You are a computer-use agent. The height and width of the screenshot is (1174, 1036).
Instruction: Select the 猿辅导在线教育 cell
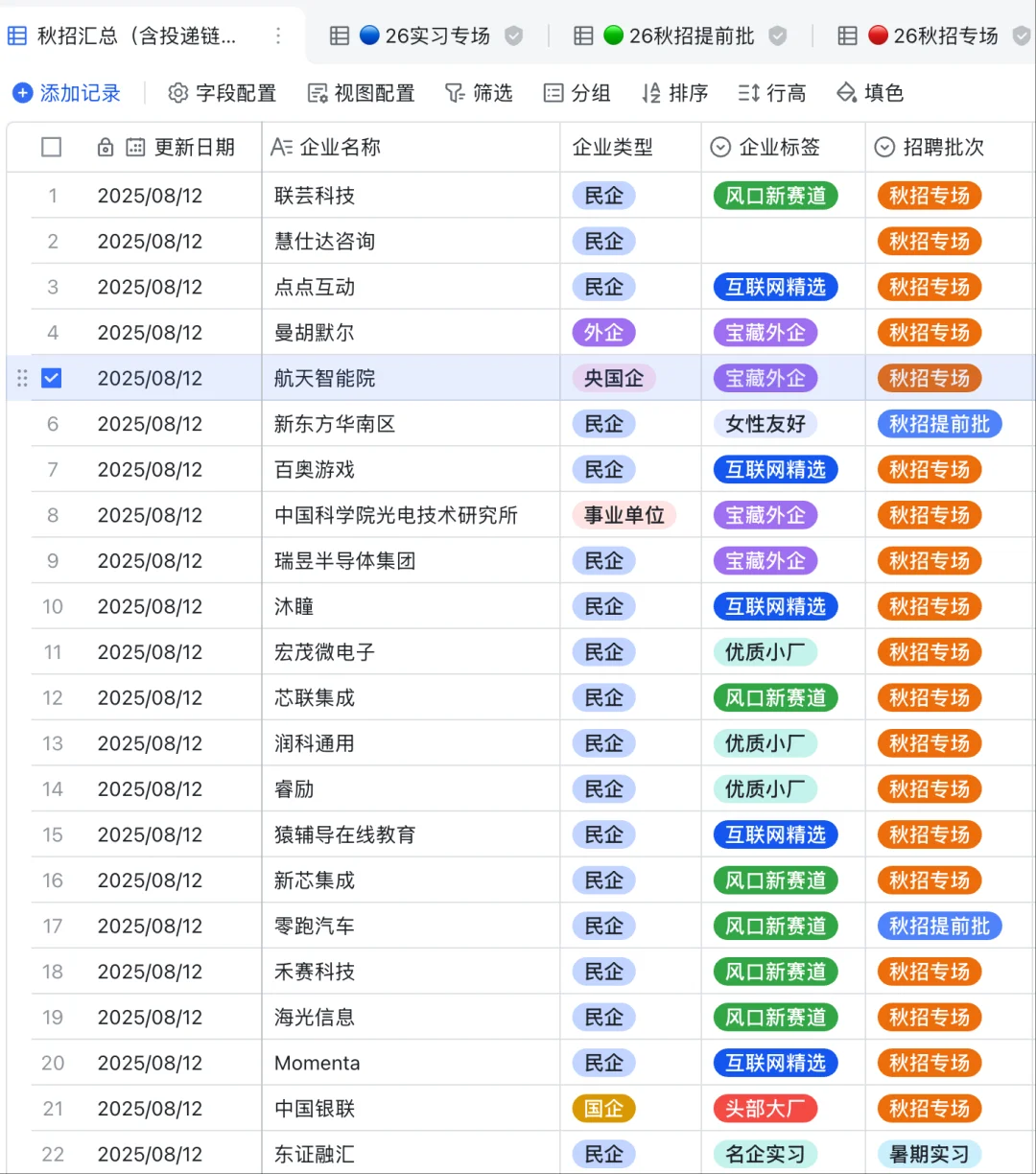[x=411, y=834]
